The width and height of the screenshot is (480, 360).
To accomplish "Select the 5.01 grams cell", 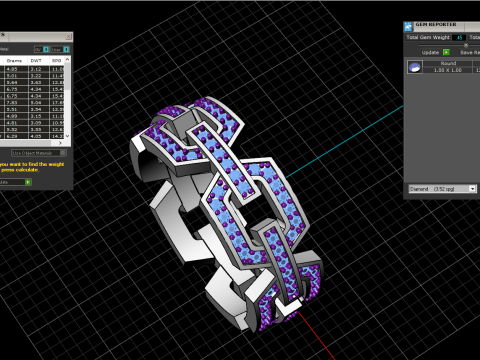I will (x=16, y=76).
